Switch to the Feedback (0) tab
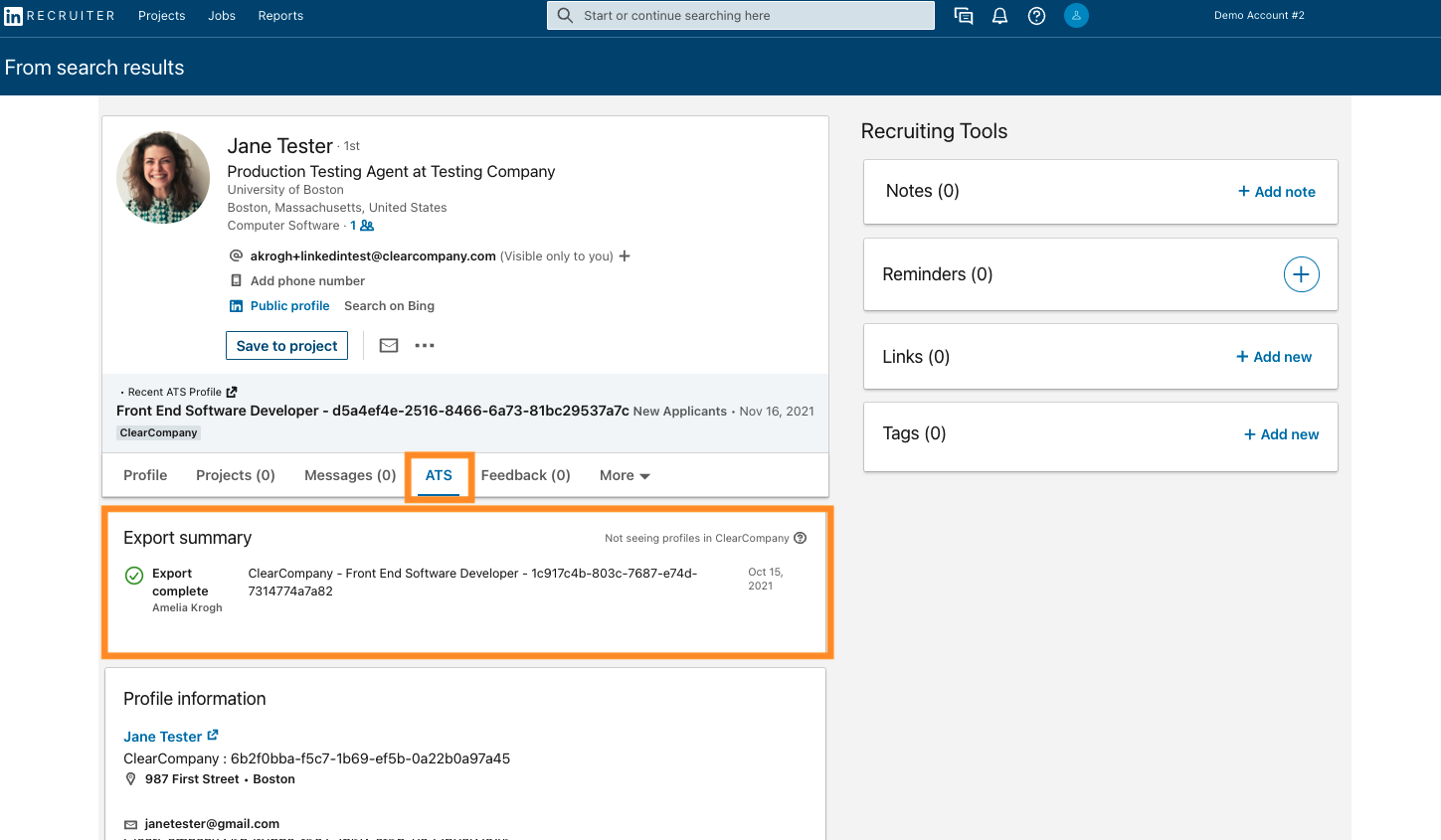Screen dimensions: 1441x840 click(x=526, y=475)
